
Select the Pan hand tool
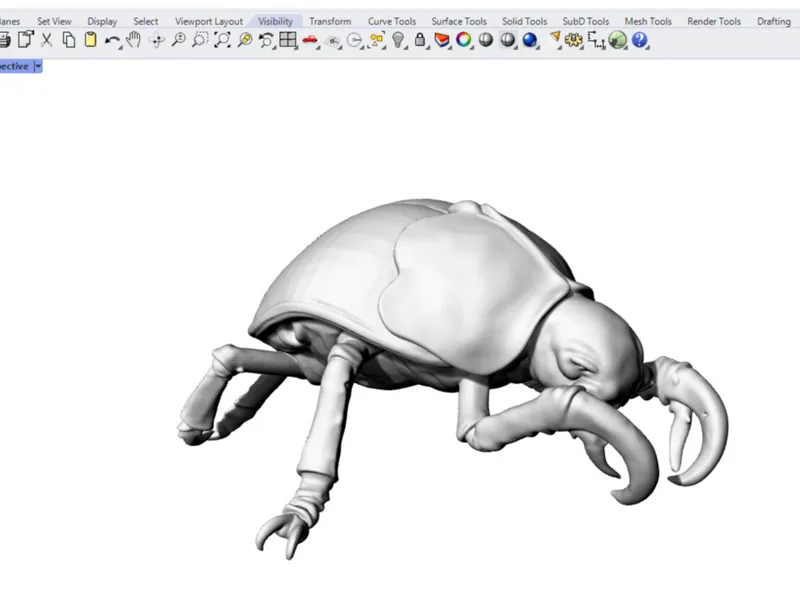coord(134,40)
